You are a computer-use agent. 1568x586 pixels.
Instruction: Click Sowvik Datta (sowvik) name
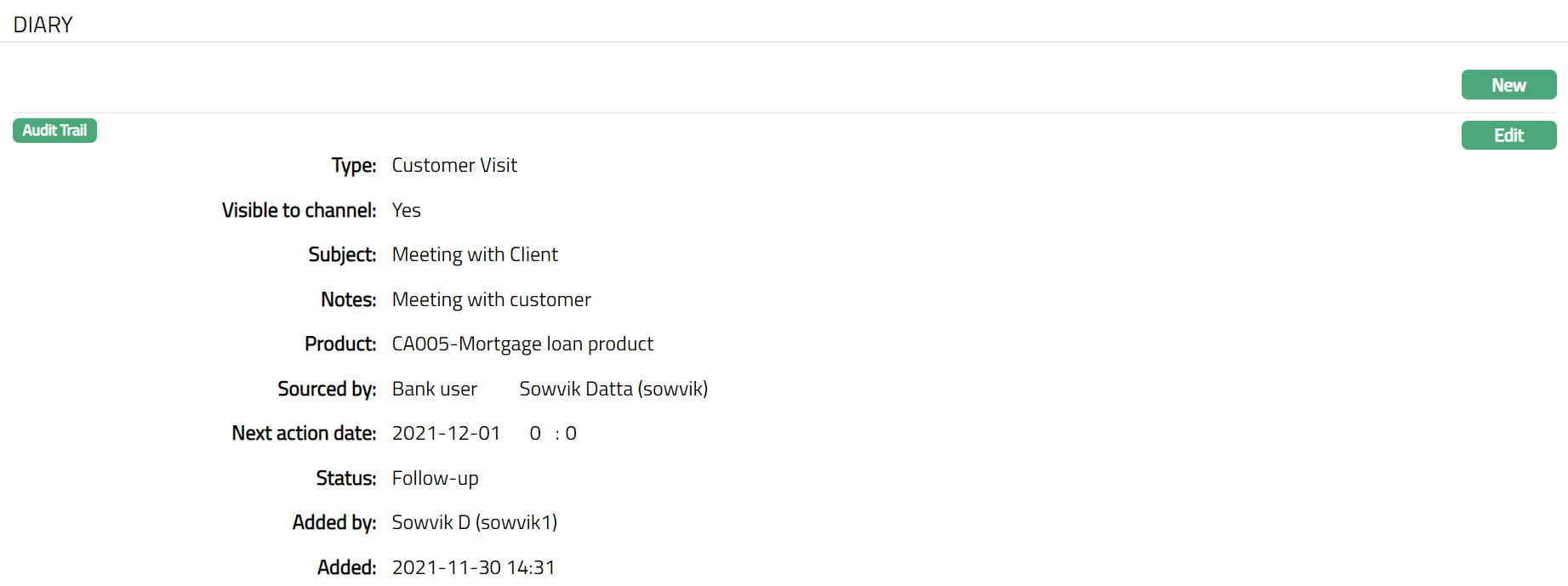pyautogui.click(x=613, y=389)
